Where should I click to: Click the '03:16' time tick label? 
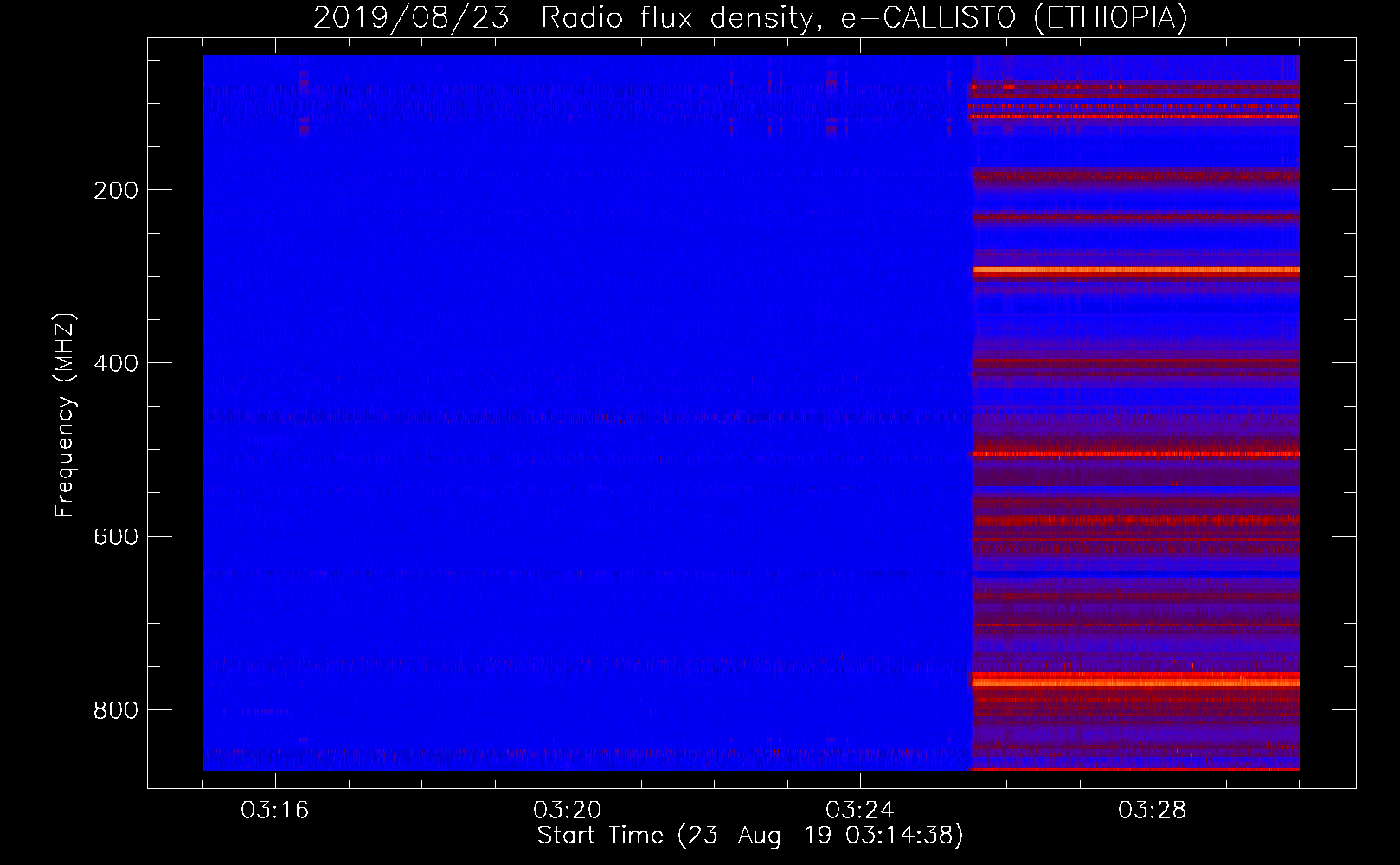coord(274,811)
